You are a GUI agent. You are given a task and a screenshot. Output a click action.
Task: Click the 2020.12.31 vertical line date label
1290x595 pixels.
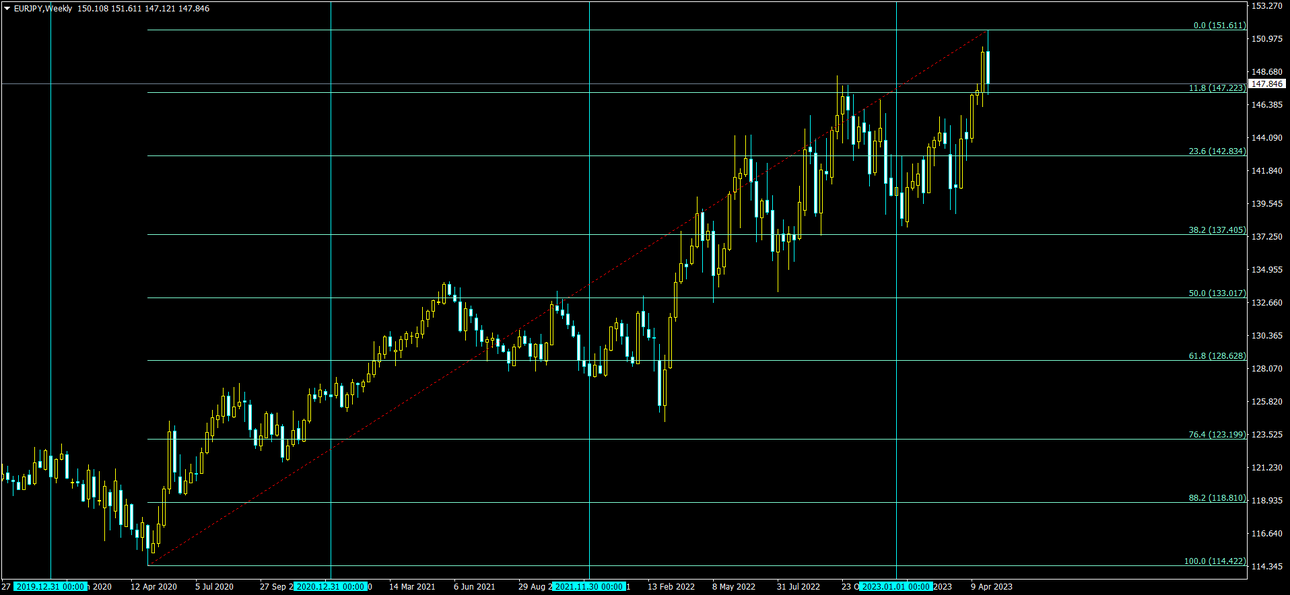click(331, 587)
